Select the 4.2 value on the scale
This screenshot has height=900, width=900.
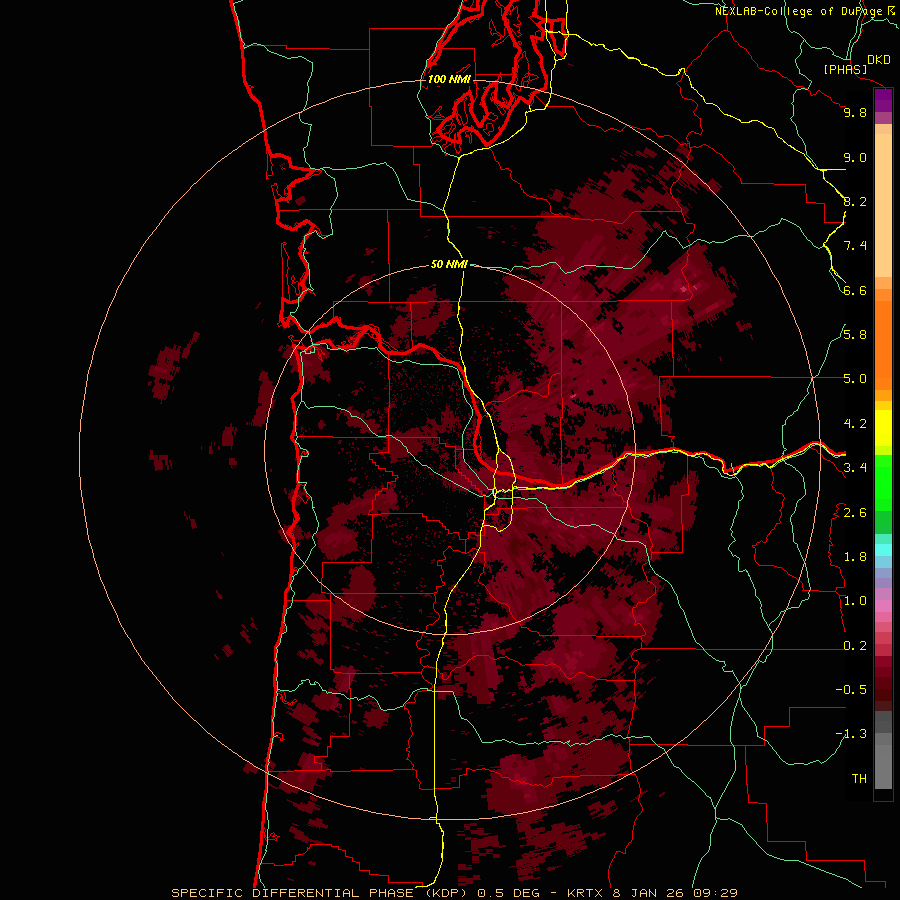click(x=855, y=424)
